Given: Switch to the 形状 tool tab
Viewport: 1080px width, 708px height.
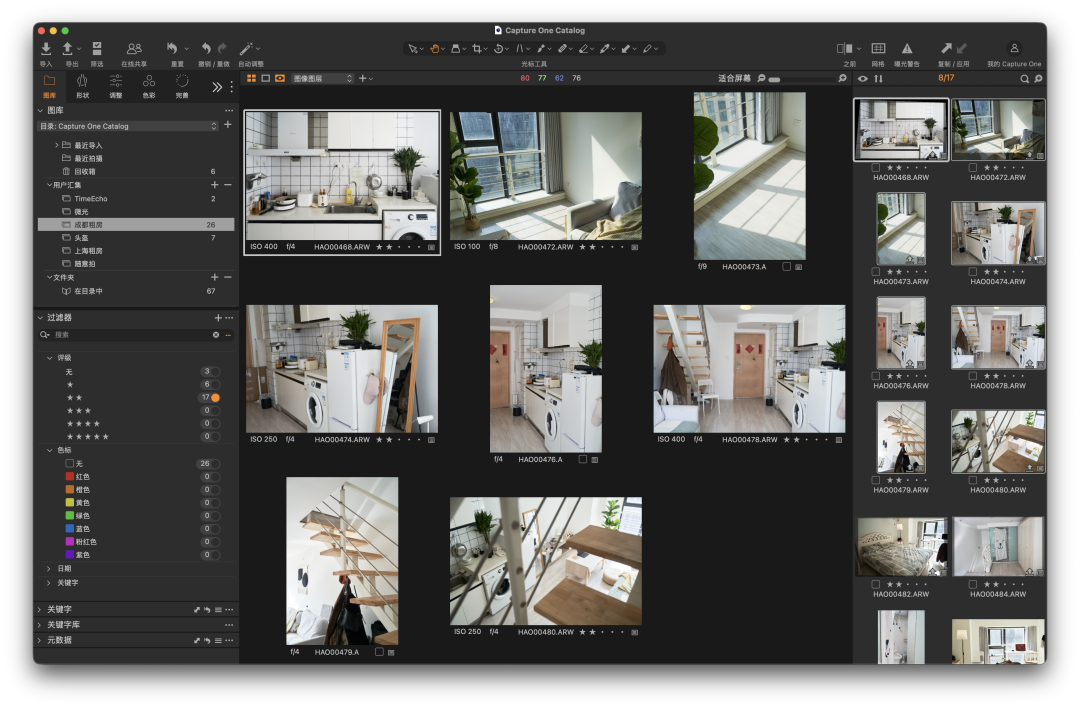Looking at the screenshot, I should click(83, 86).
